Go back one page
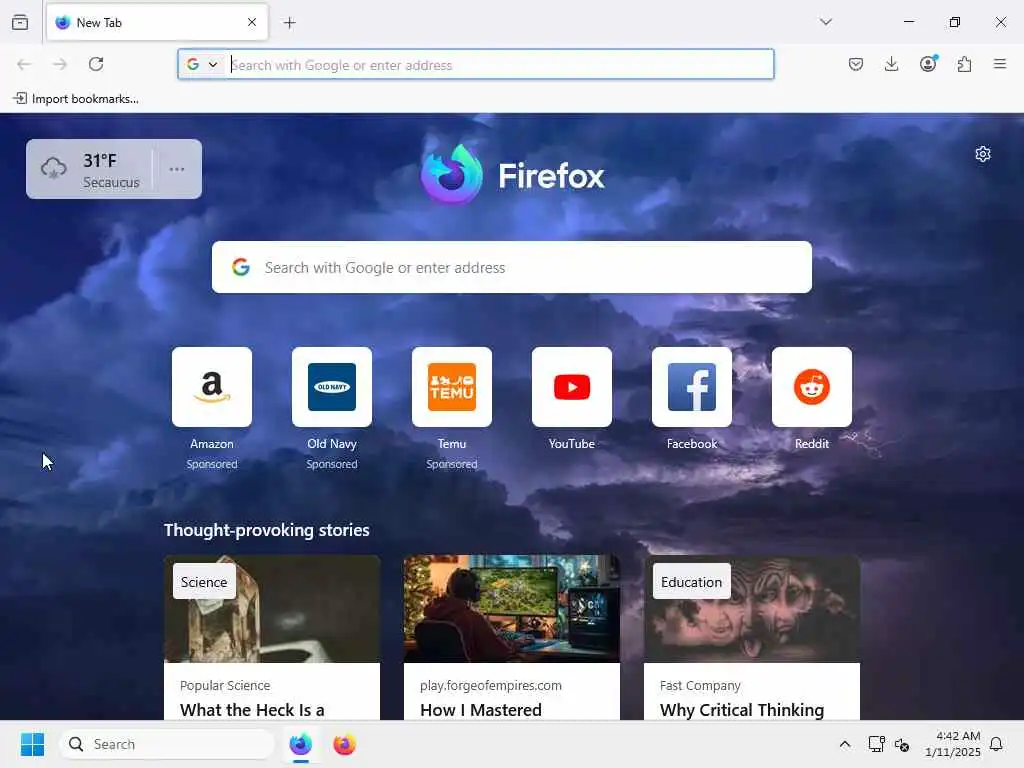Viewport: 1024px width, 768px height. tap(24, 64)
